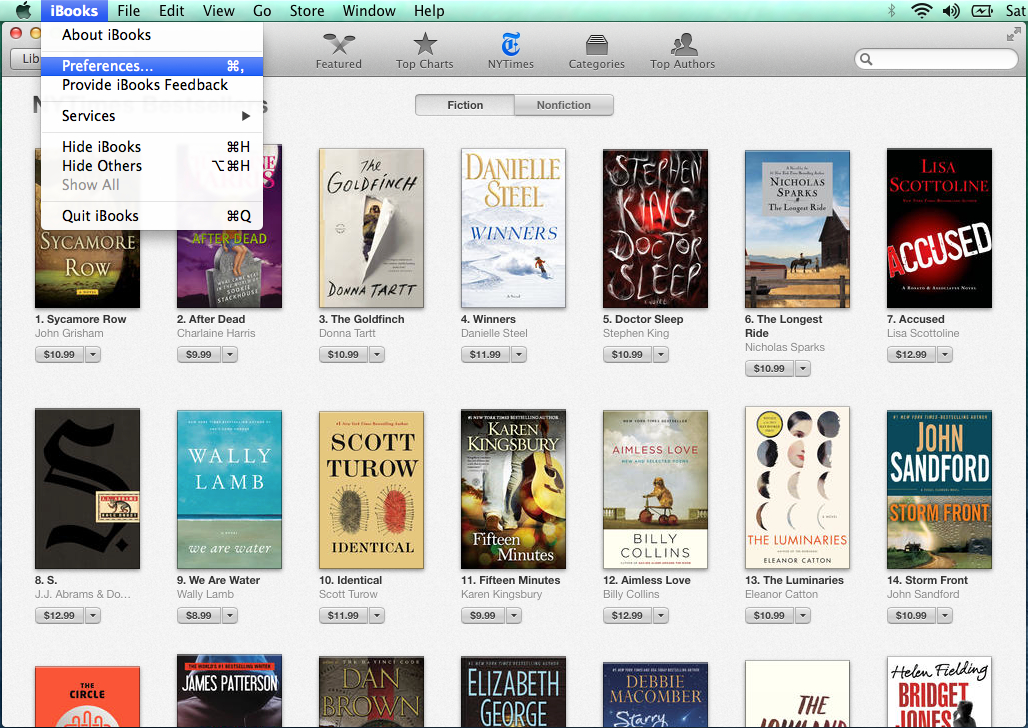The image size is (1028, 728).
Task: Open author link John Sandford
Action: click(x=923, y=594)
